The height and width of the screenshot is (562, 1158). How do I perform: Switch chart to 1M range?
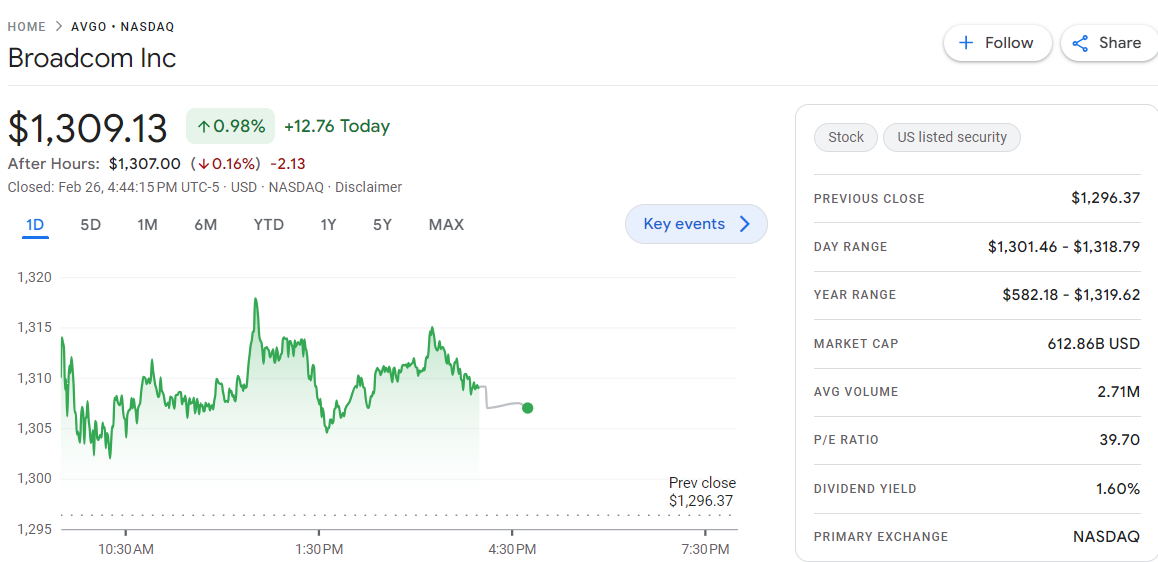tap(148, 225)
